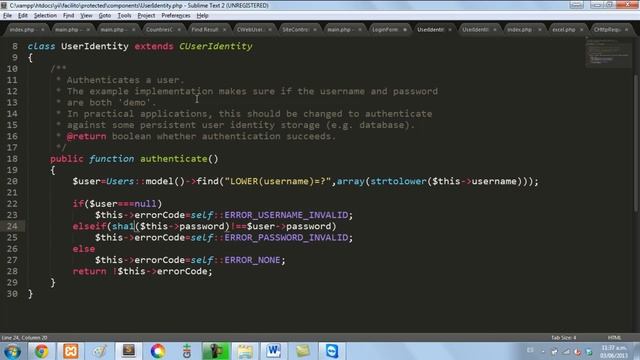Open the HTML syntax selector in status bar
This screenshot has width=640, height=360.
click(614, 338)
